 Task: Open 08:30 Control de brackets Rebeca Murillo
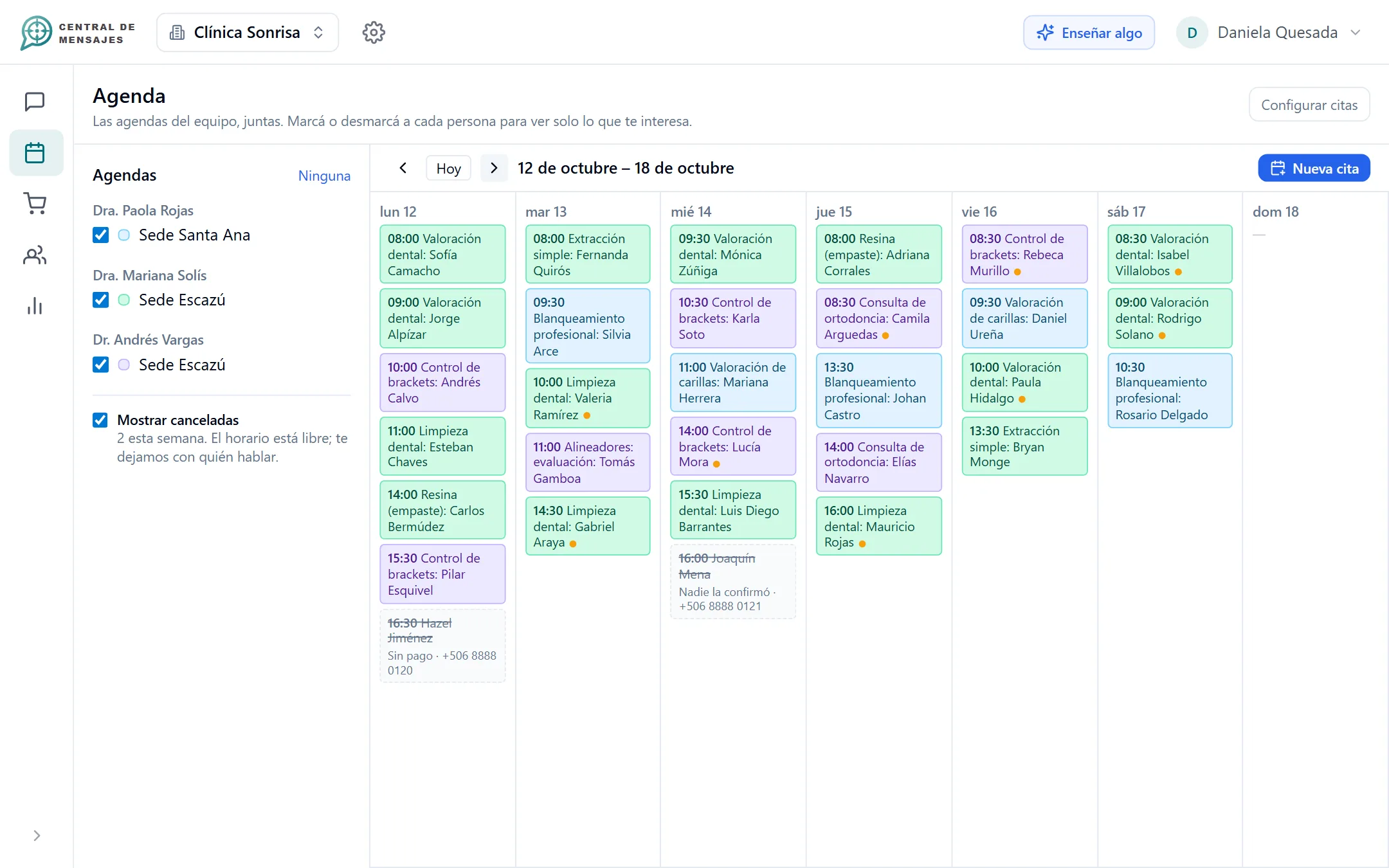pos(1024,254)
